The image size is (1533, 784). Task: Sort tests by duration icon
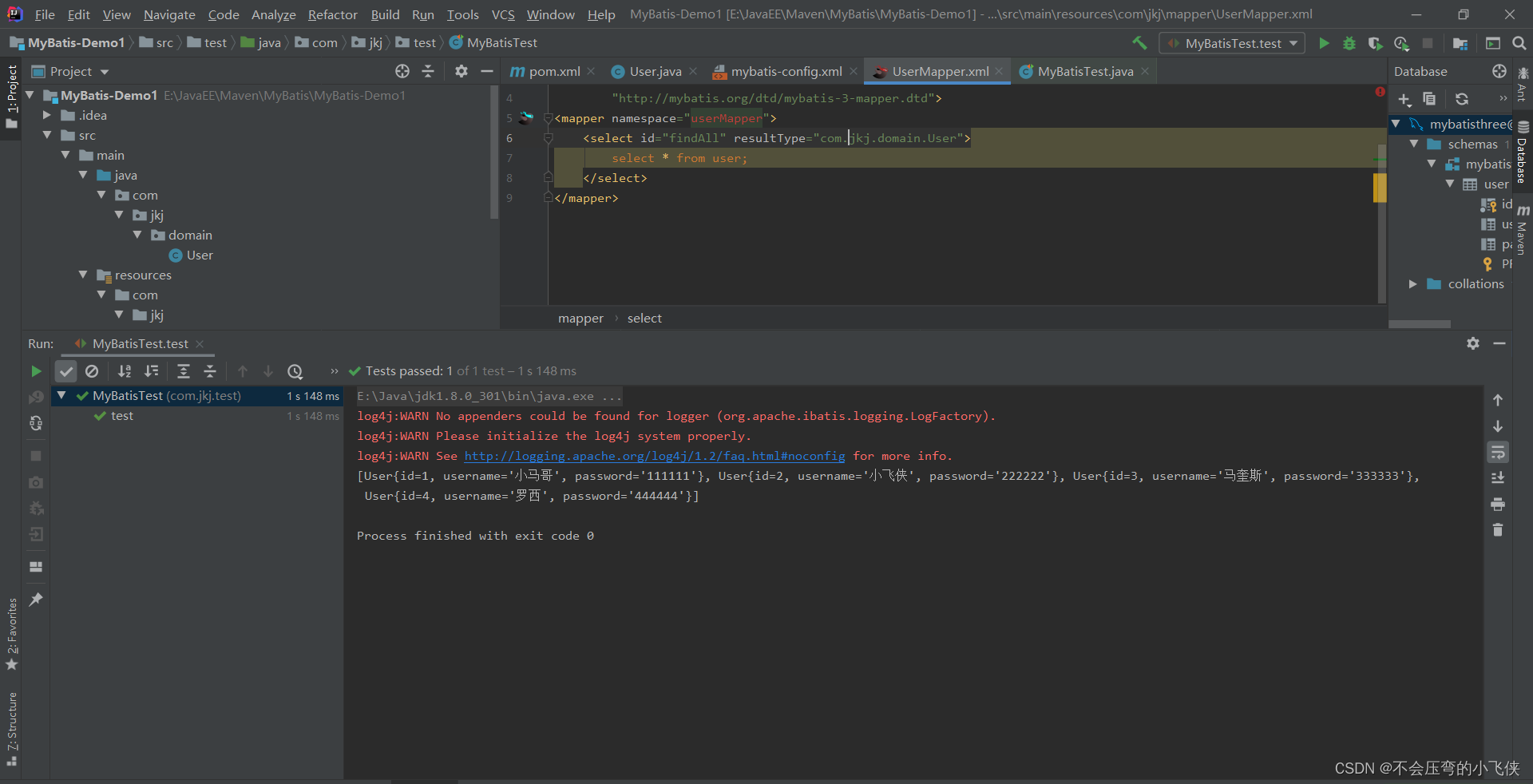151,371
